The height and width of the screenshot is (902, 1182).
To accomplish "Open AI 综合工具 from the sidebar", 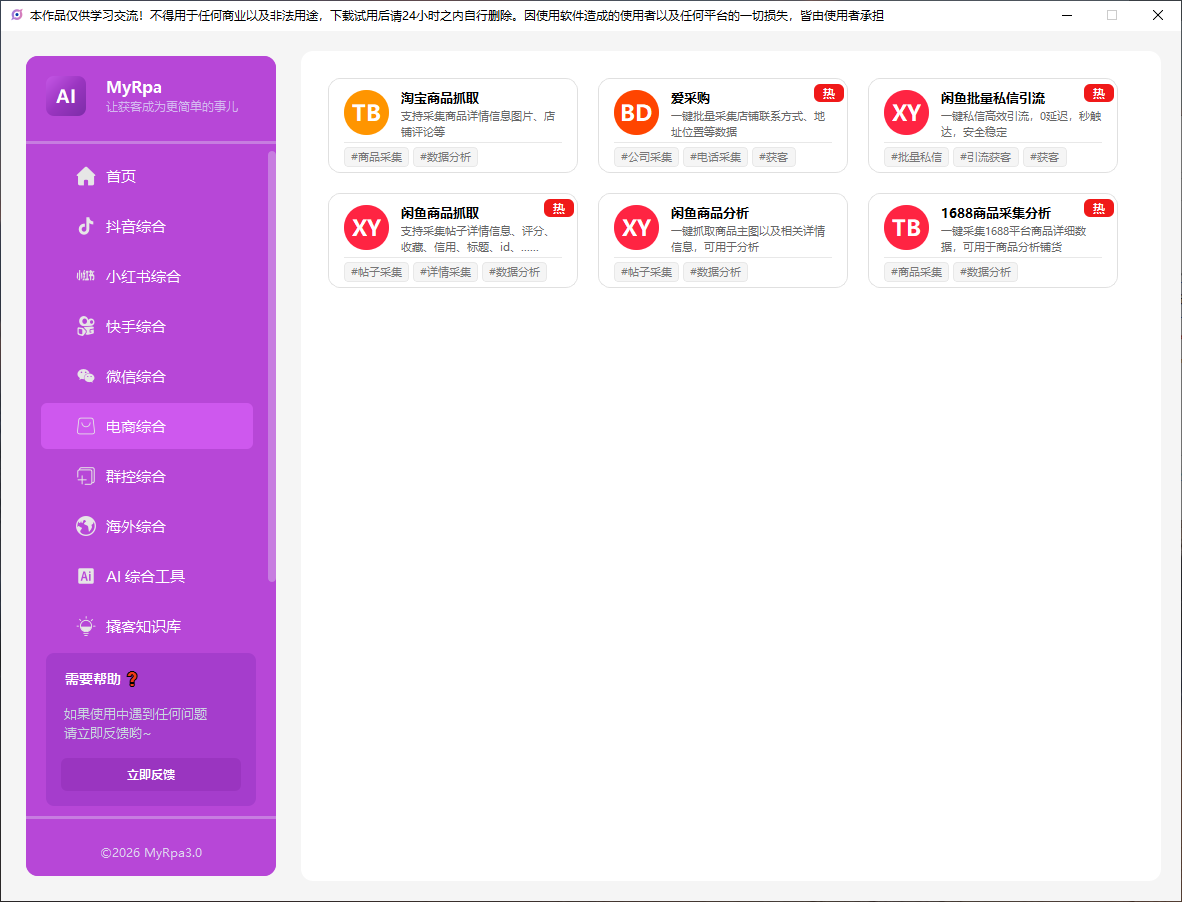I will click(x=147, y=576).
